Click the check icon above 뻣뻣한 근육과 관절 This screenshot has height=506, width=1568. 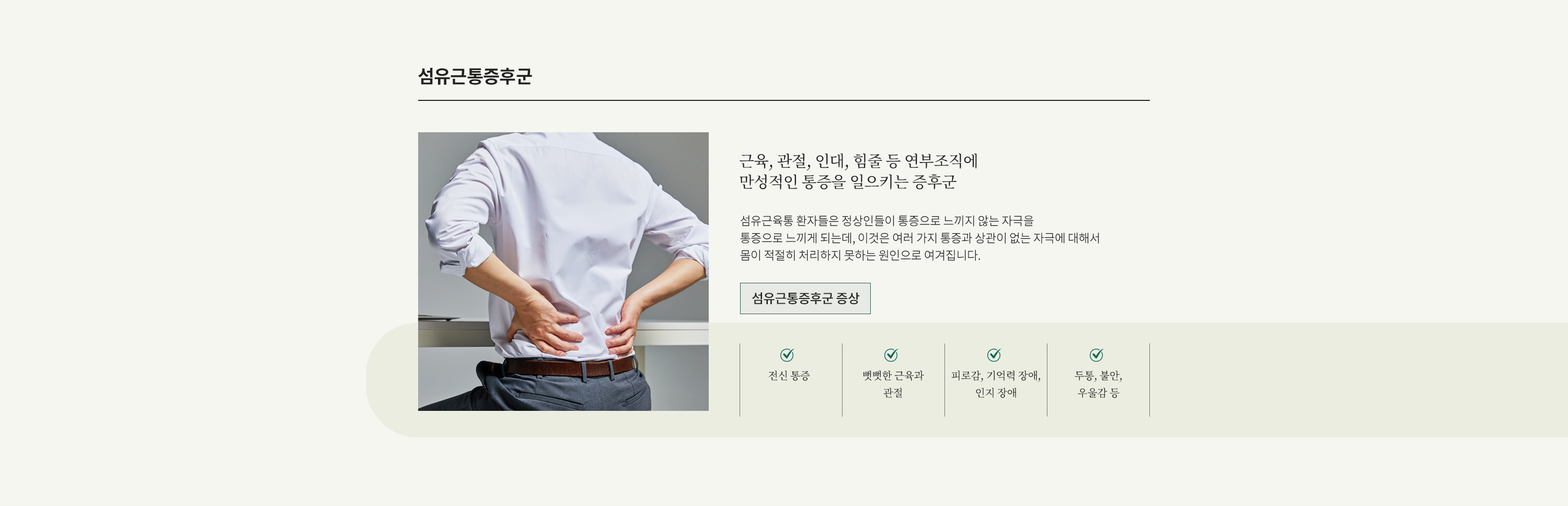pyautogui.click(x=891, y=354)
